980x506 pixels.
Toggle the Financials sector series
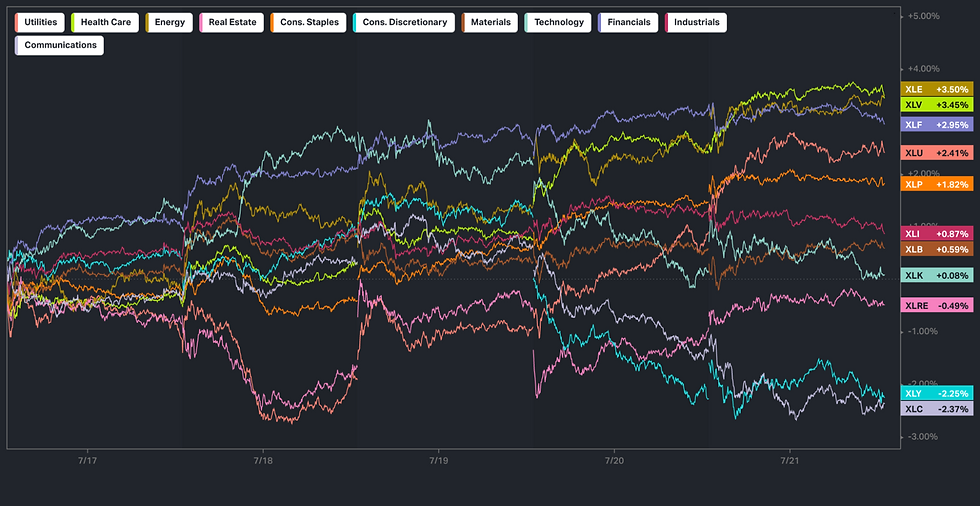(x=628, y=22)
